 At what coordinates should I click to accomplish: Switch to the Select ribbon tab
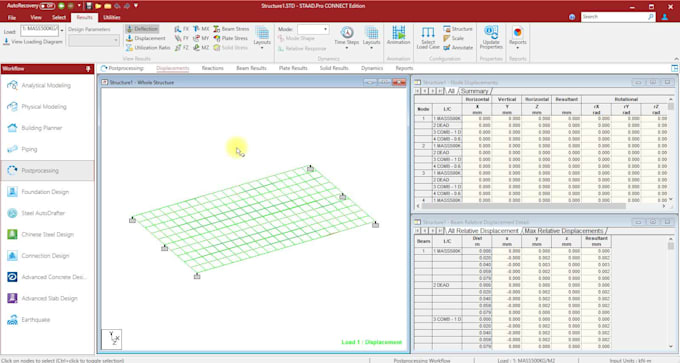pyautogui.click(x=59, y=17)
